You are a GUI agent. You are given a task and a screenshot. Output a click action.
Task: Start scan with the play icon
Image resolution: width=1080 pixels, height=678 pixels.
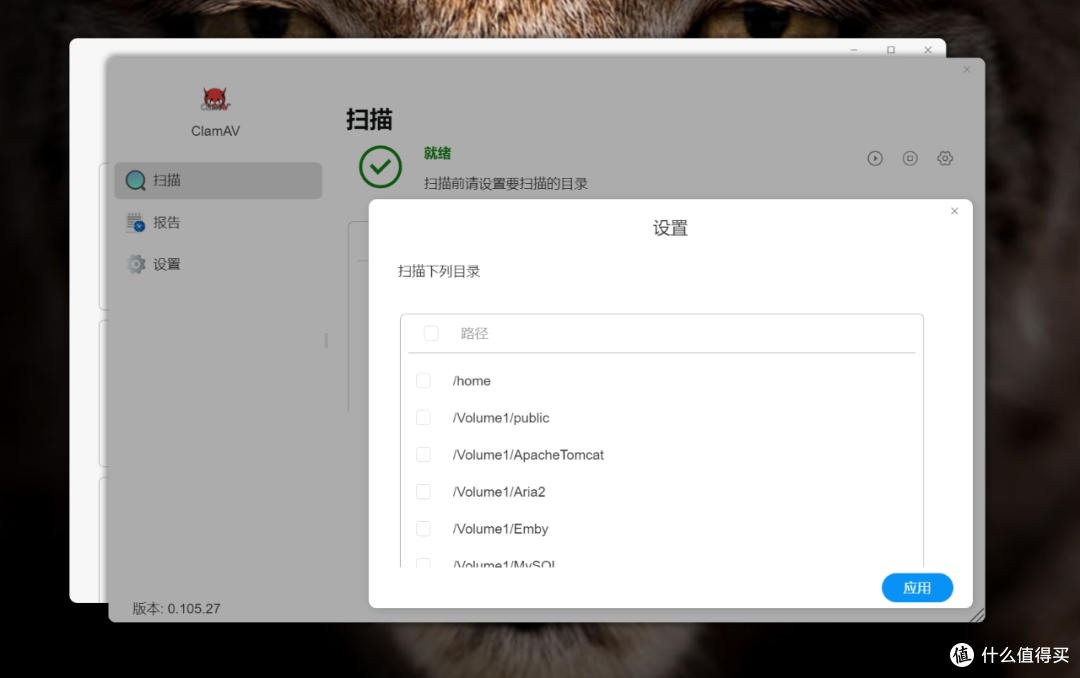(x=875, y=158)
